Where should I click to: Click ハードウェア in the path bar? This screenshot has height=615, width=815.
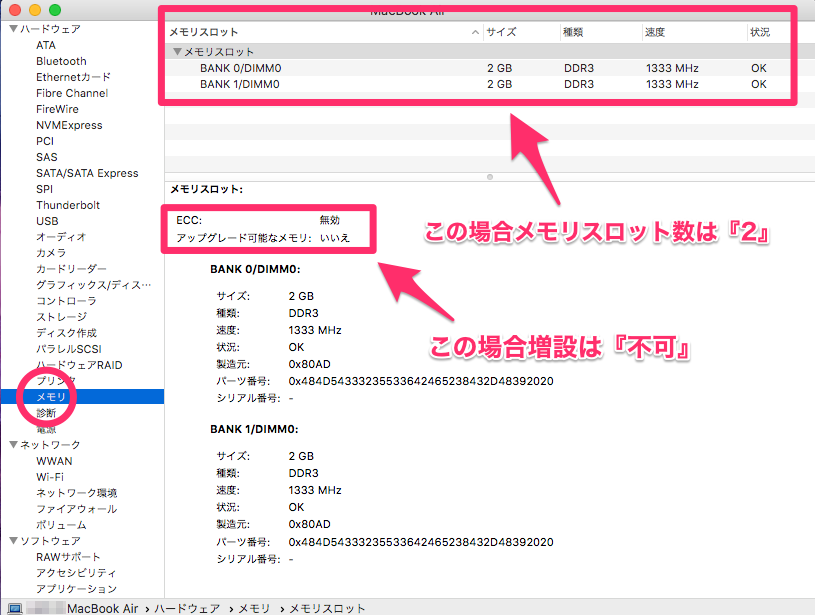[187, 608]
